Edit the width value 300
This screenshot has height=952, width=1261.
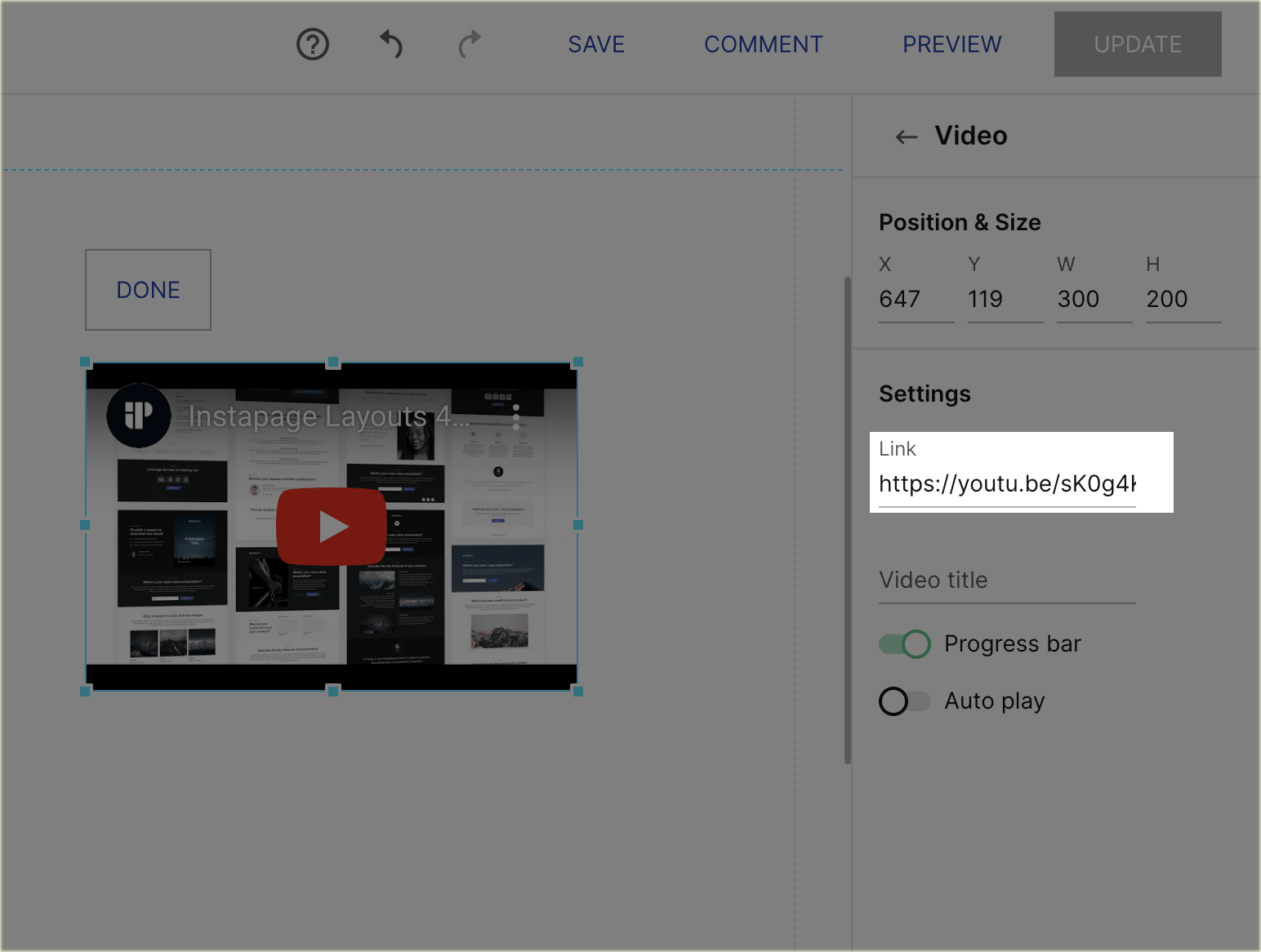click(1094, 300)
